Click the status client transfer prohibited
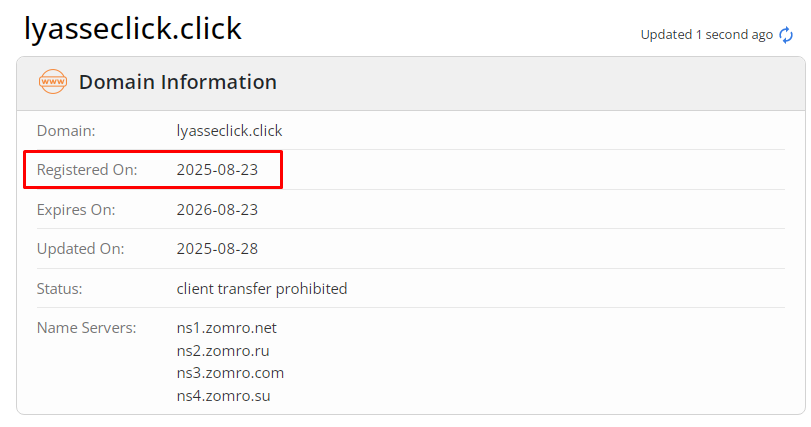 point(262,289)
